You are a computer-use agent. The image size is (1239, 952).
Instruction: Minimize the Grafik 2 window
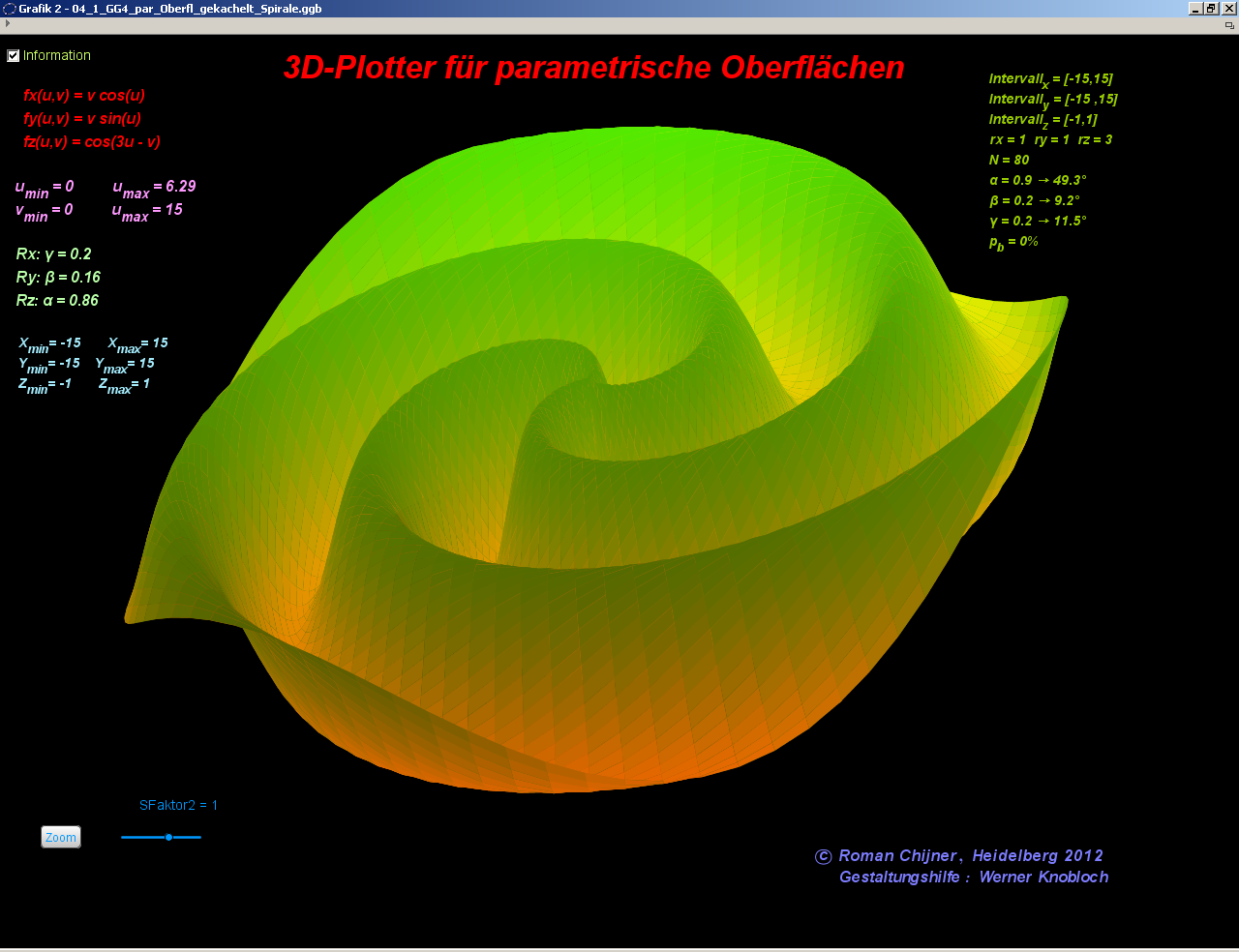coord(1195,9)
